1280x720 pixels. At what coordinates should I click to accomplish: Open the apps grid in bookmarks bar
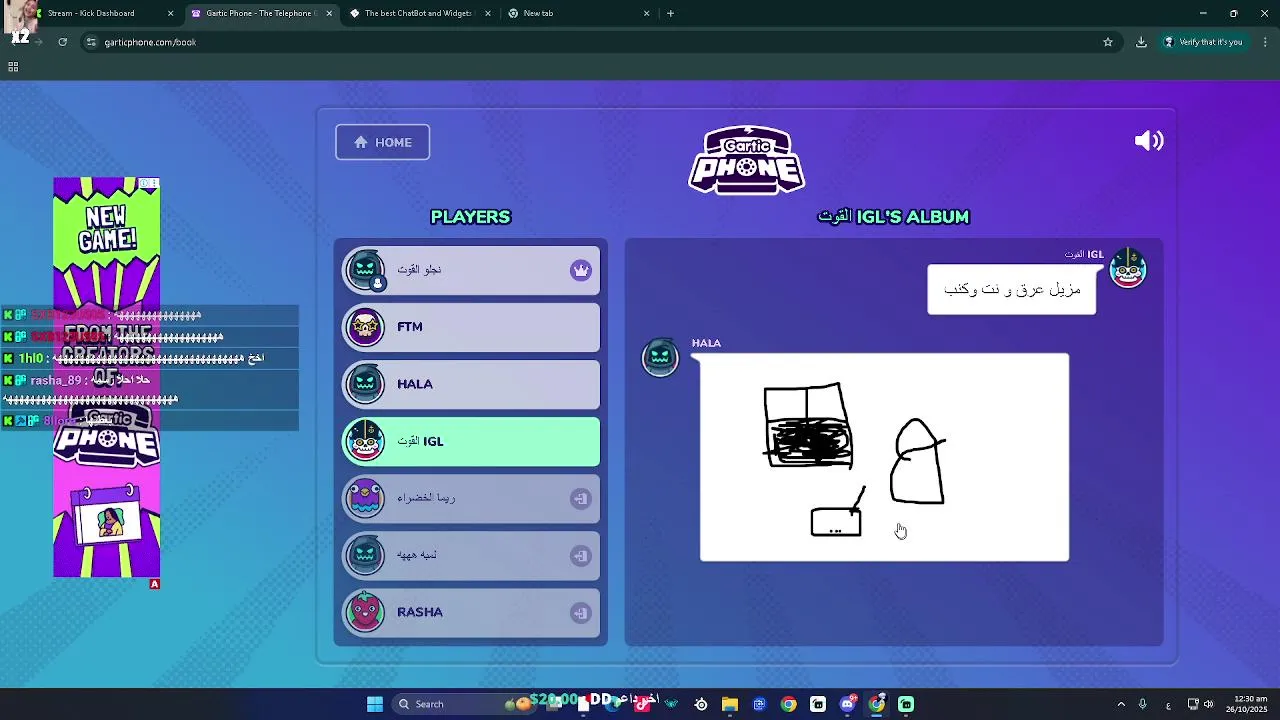[x=13, y=67]
